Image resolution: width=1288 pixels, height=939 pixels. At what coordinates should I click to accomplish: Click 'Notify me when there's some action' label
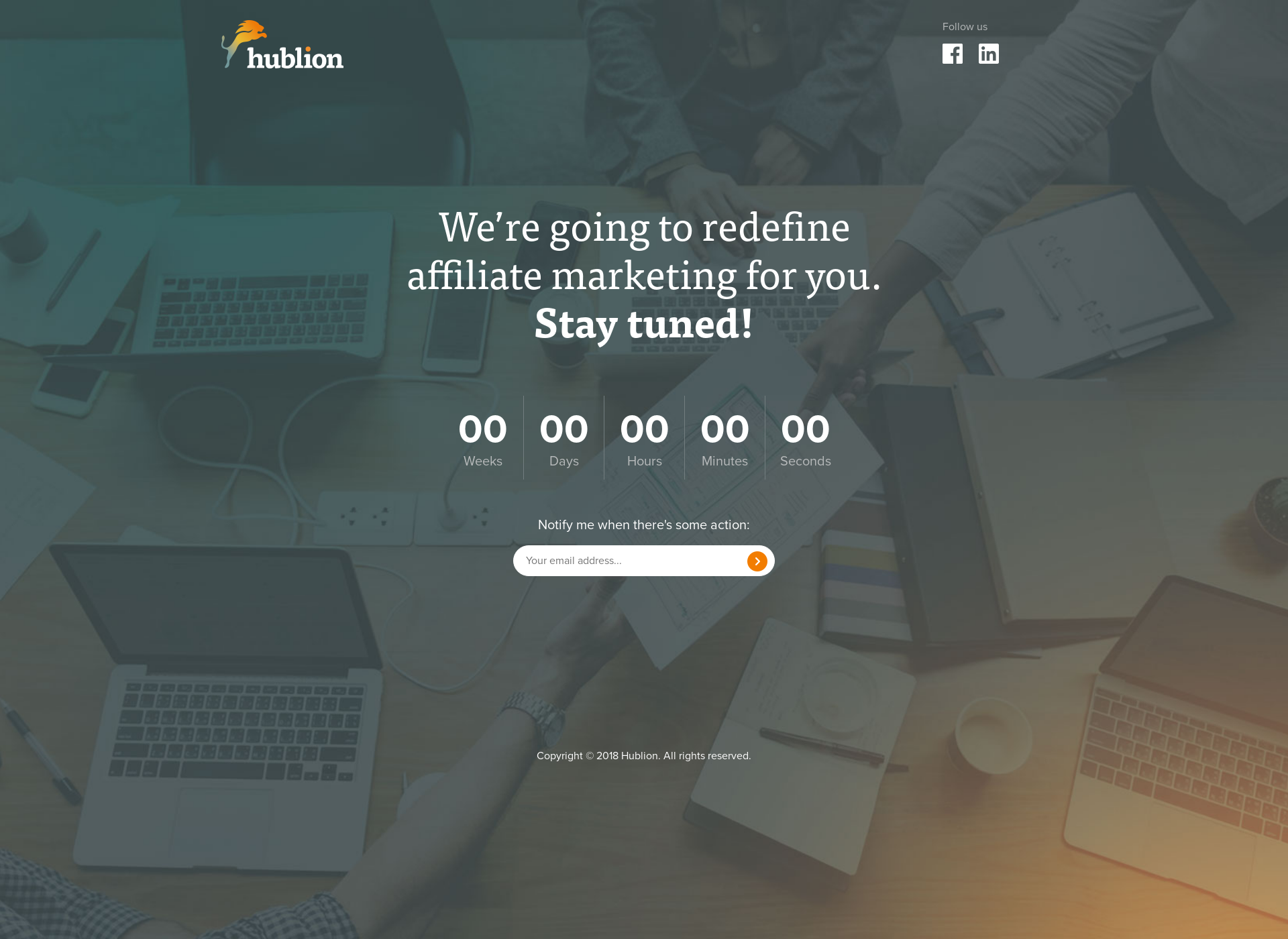pyautogui.click(x=644, y=525)
